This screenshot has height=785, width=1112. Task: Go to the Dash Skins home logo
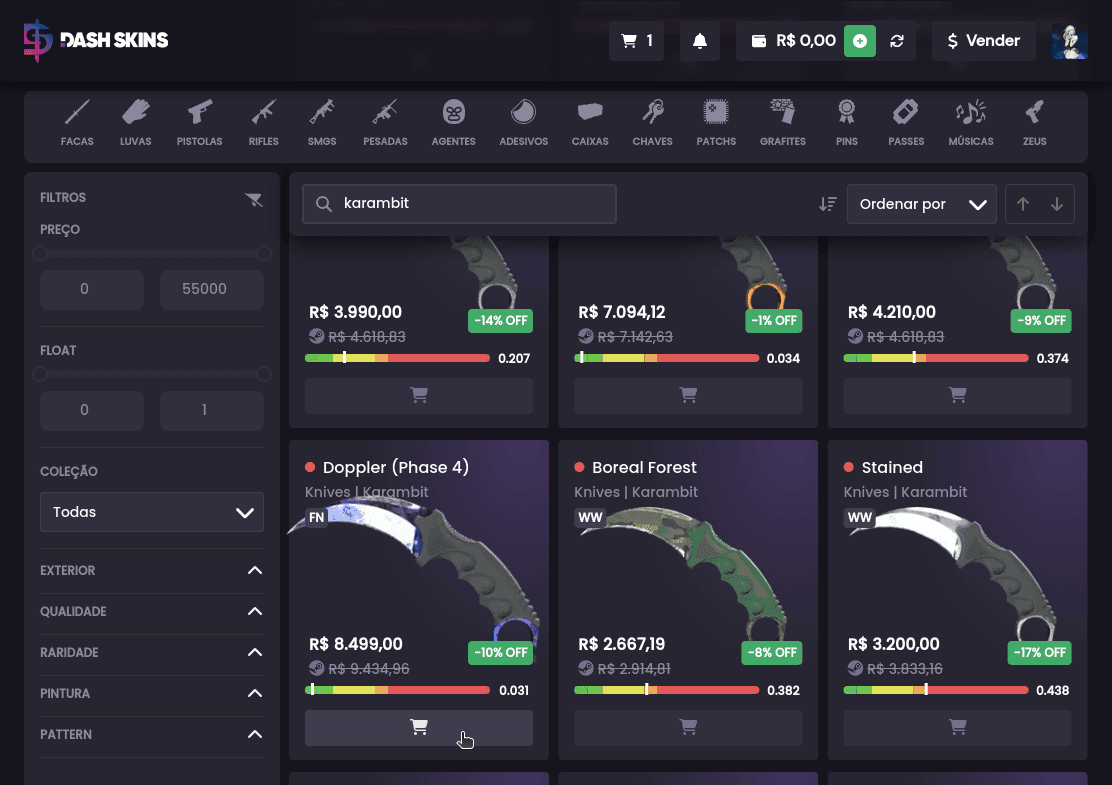tap(96, 40)
